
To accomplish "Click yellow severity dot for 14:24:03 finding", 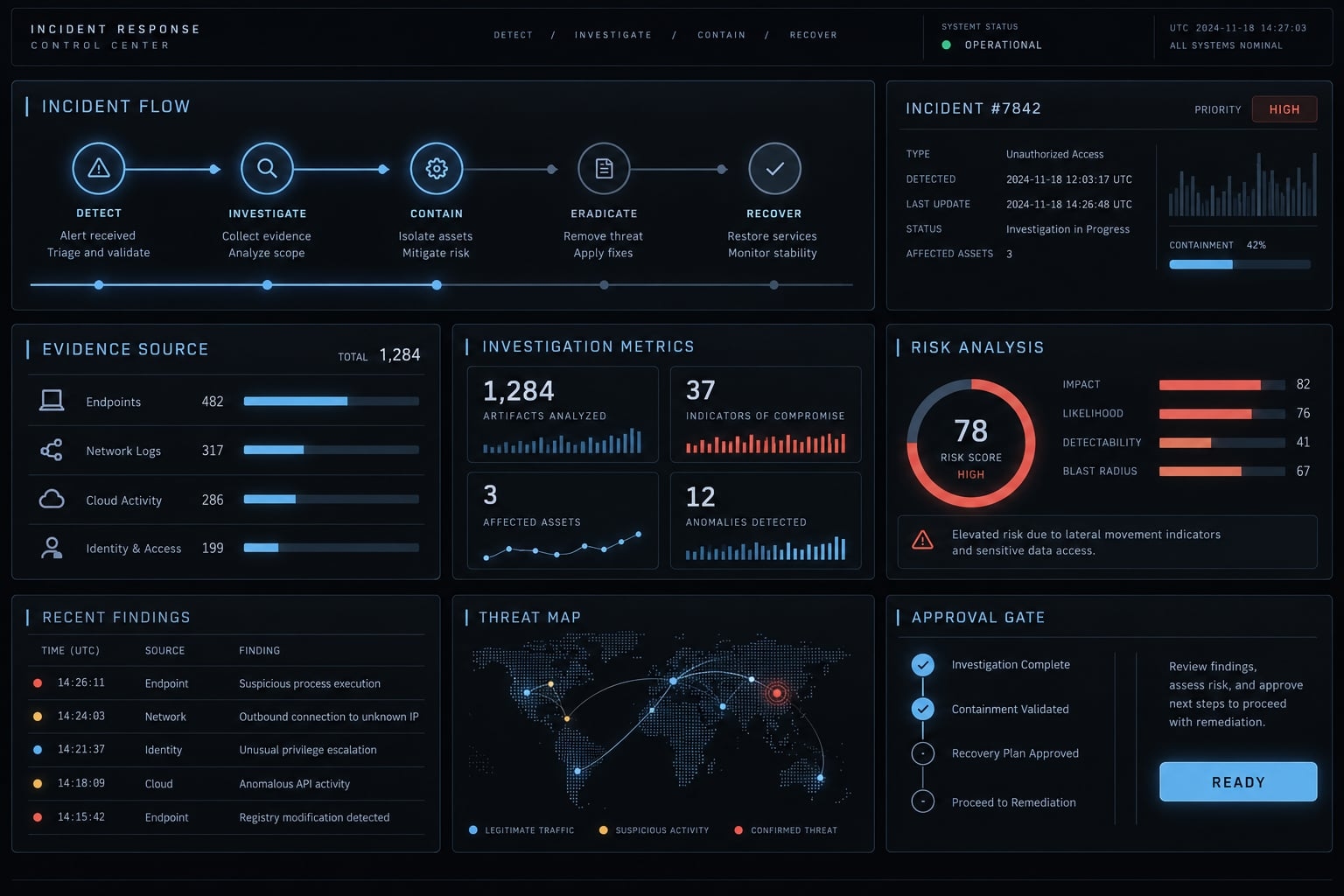I will [38, 716].
